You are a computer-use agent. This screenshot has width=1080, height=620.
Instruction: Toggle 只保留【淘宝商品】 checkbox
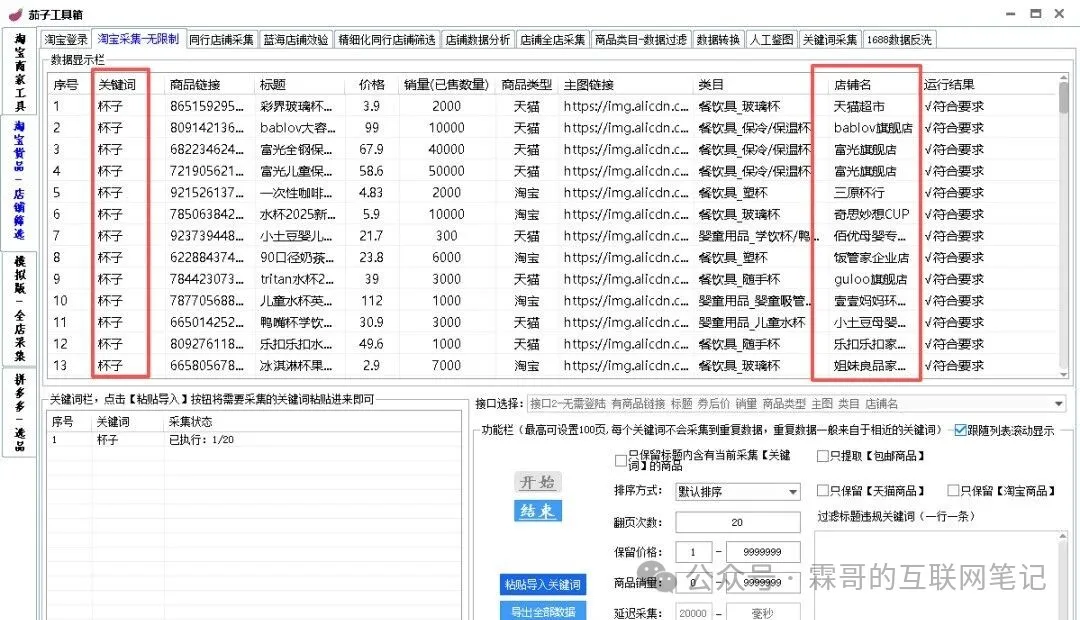pos(954,491)
